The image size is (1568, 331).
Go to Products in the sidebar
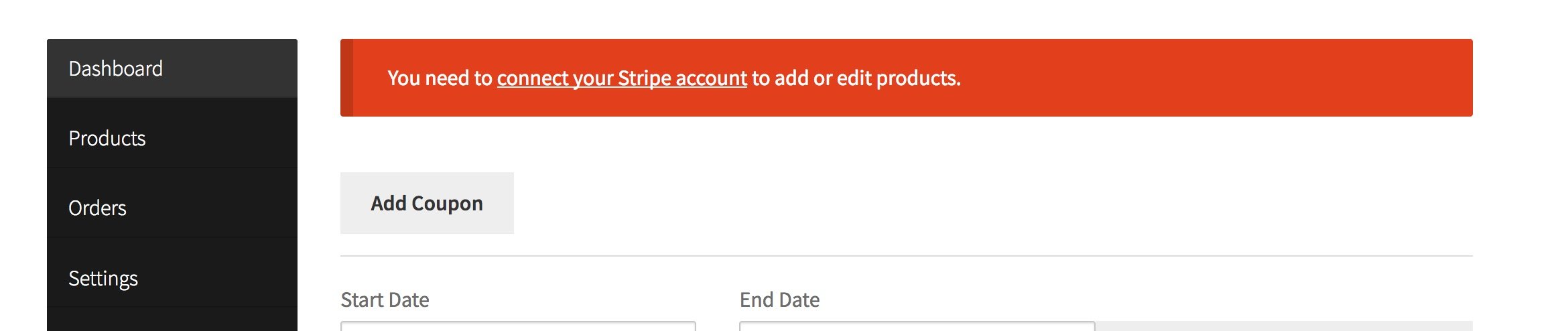click(172, 138)
